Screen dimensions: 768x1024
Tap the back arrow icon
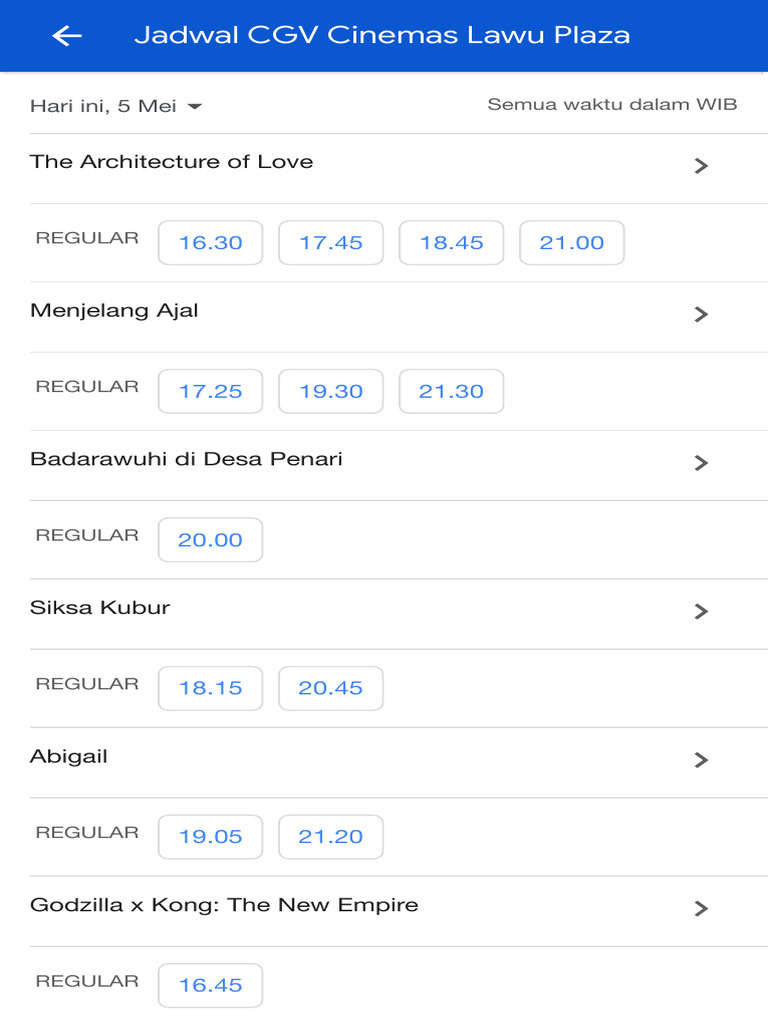coord(67,36)
